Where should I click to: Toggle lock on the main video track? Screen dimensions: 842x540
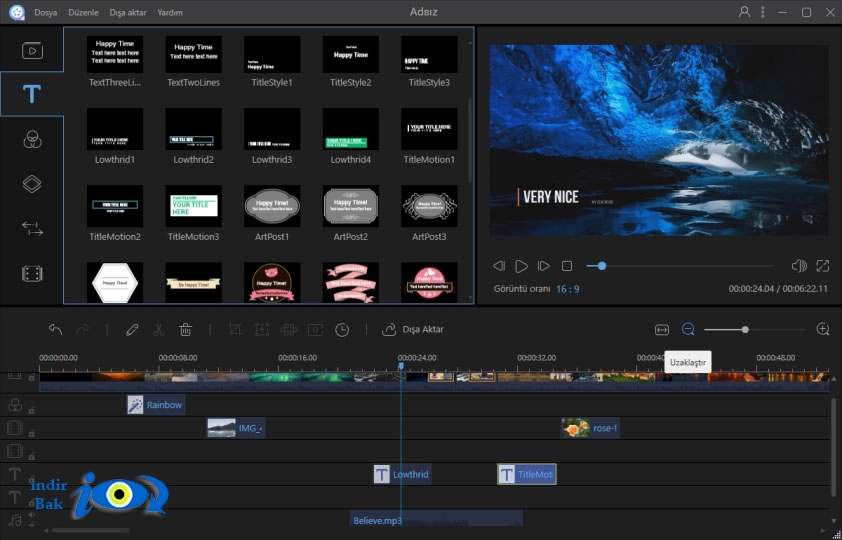(32, 378)
